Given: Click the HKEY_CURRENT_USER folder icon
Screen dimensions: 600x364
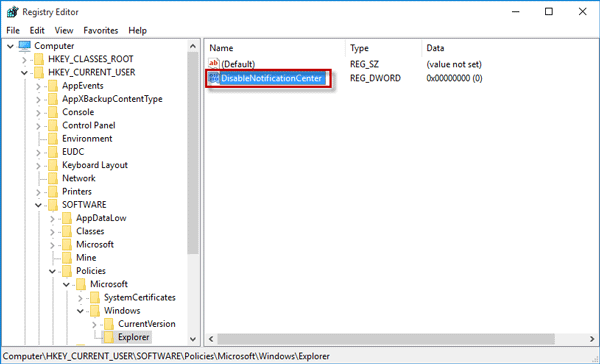Looking at the screenshot, I should 39,72.
